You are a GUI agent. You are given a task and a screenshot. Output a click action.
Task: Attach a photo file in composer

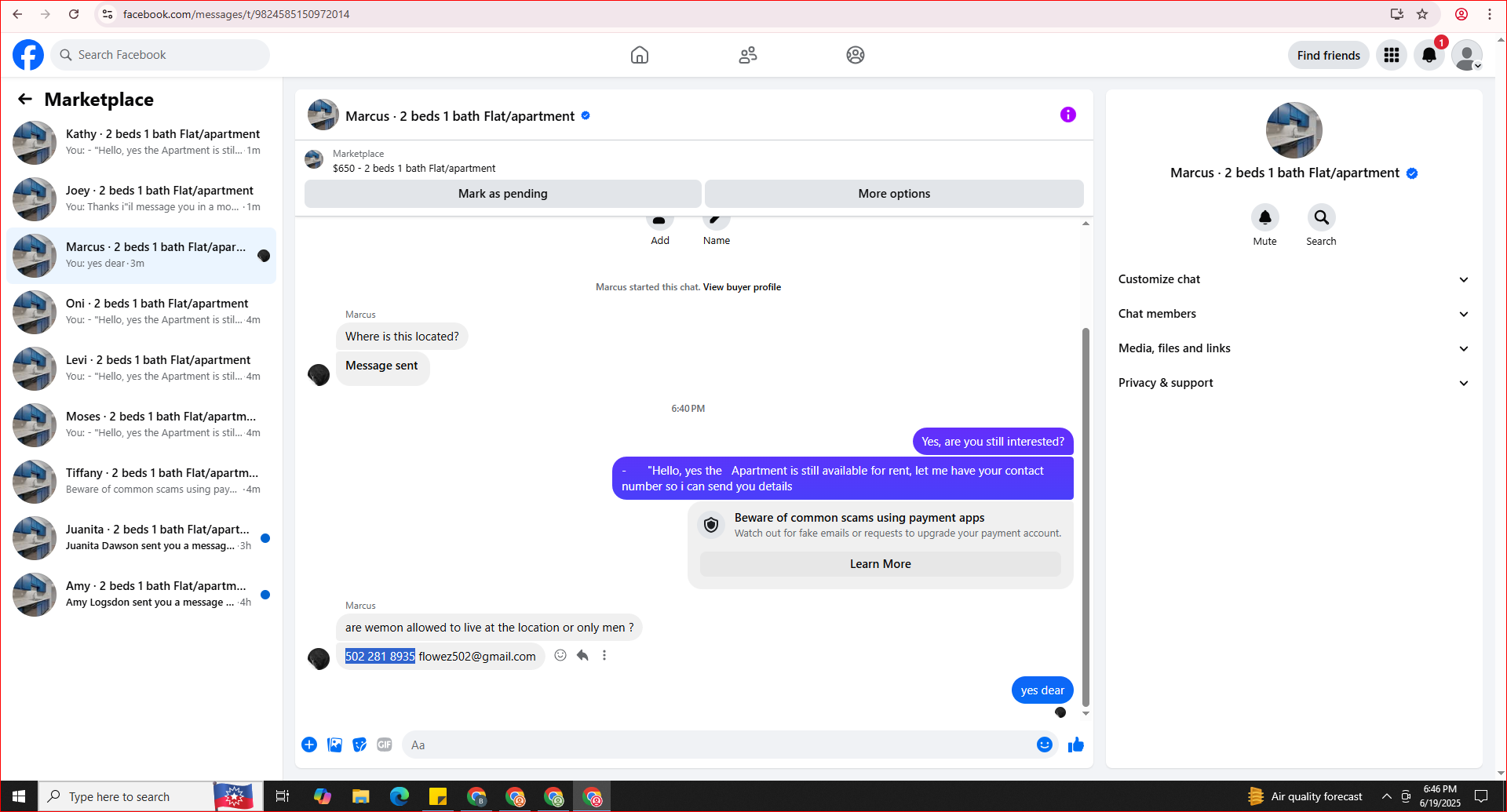pos(334,745)
